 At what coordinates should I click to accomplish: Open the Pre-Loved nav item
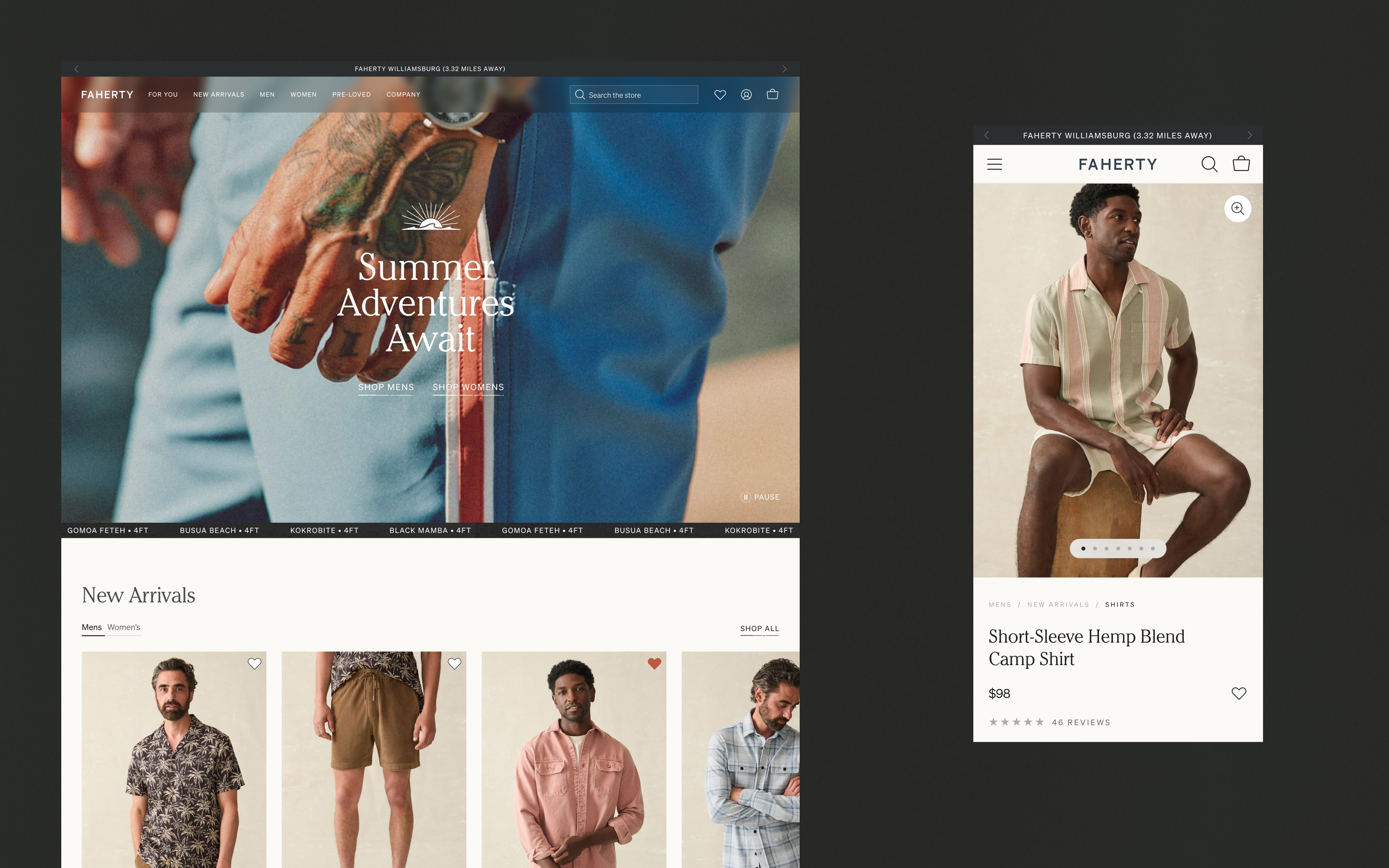351,95
